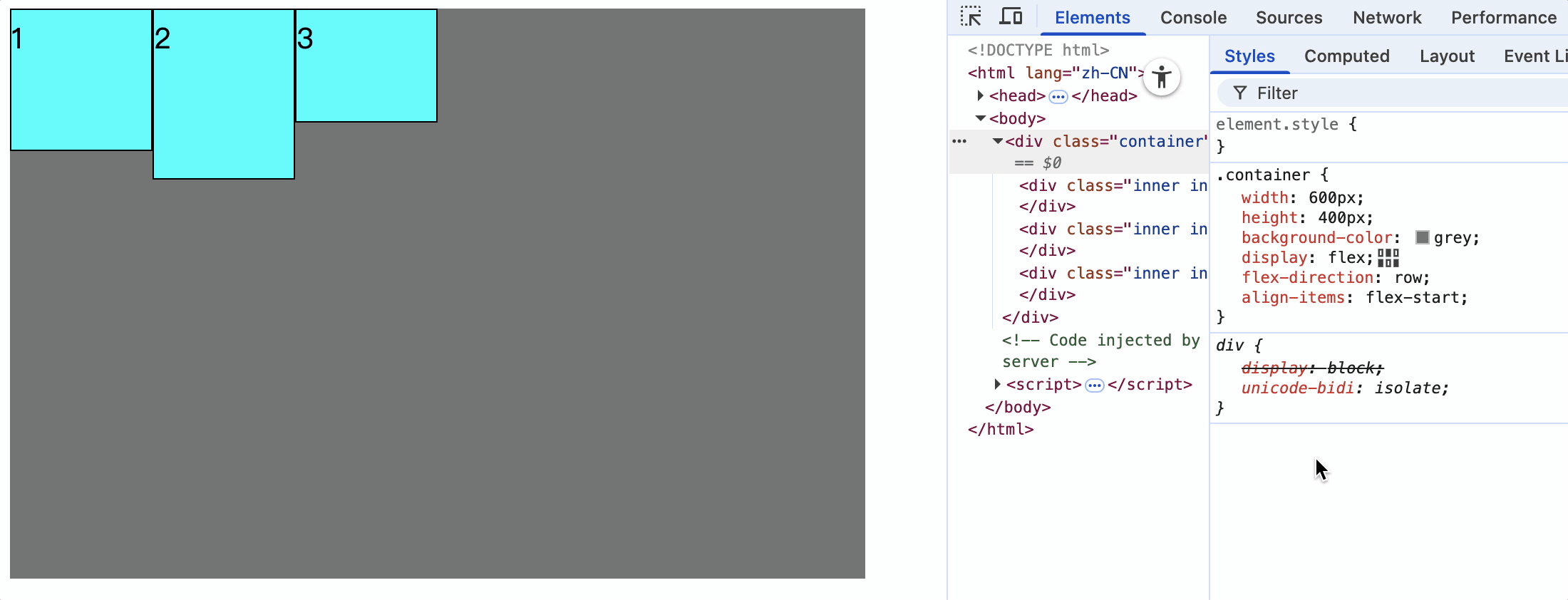Switch to the Elements tab
Screen dimensions: 1568x600
coord(1092,18)
